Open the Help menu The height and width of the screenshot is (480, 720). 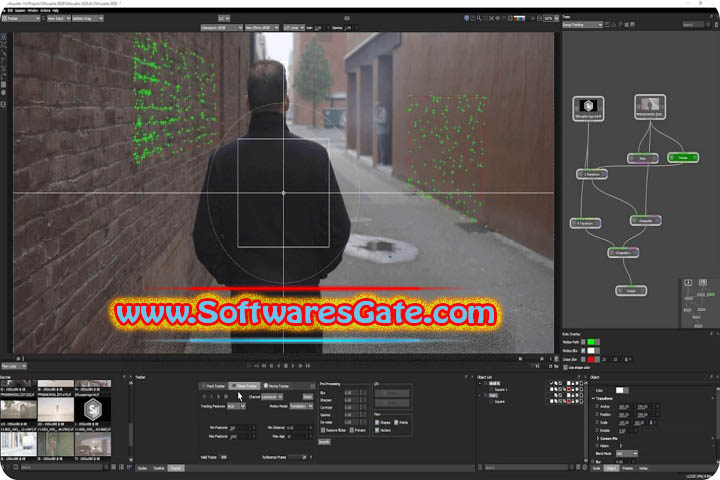56,10
